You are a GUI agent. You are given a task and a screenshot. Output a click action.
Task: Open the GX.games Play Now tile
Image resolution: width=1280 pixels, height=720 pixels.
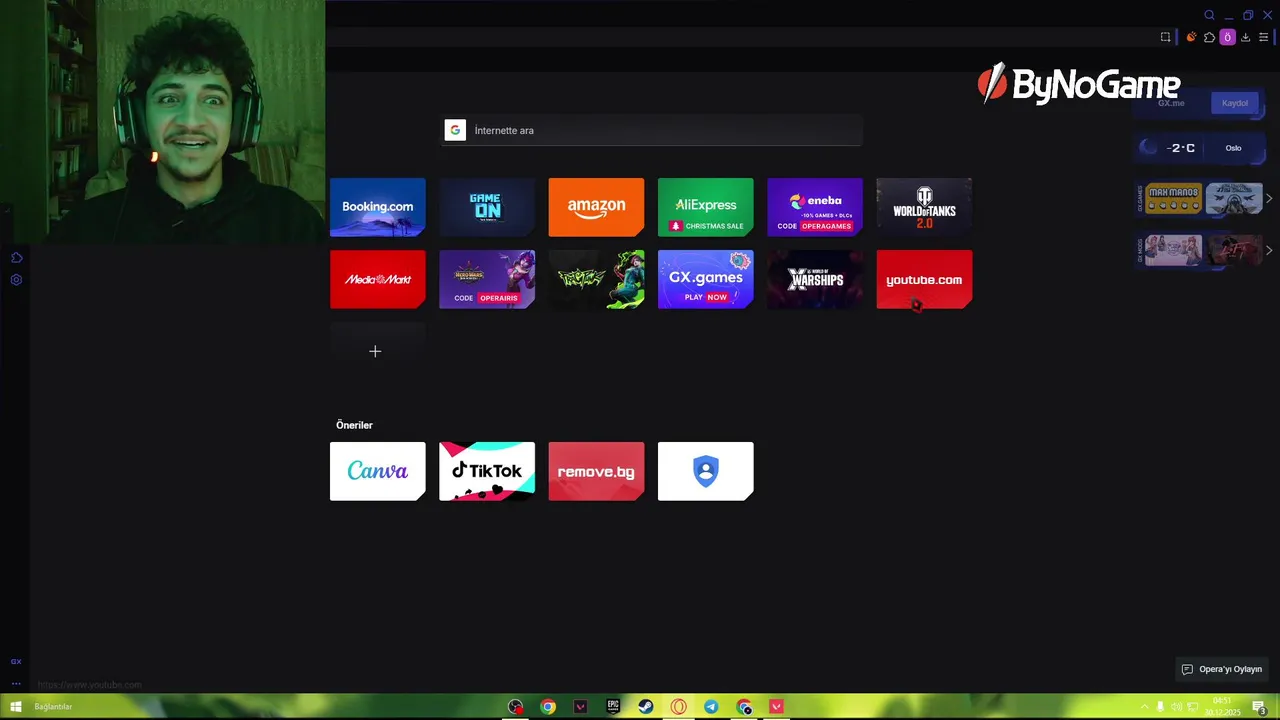coord(705,279)
